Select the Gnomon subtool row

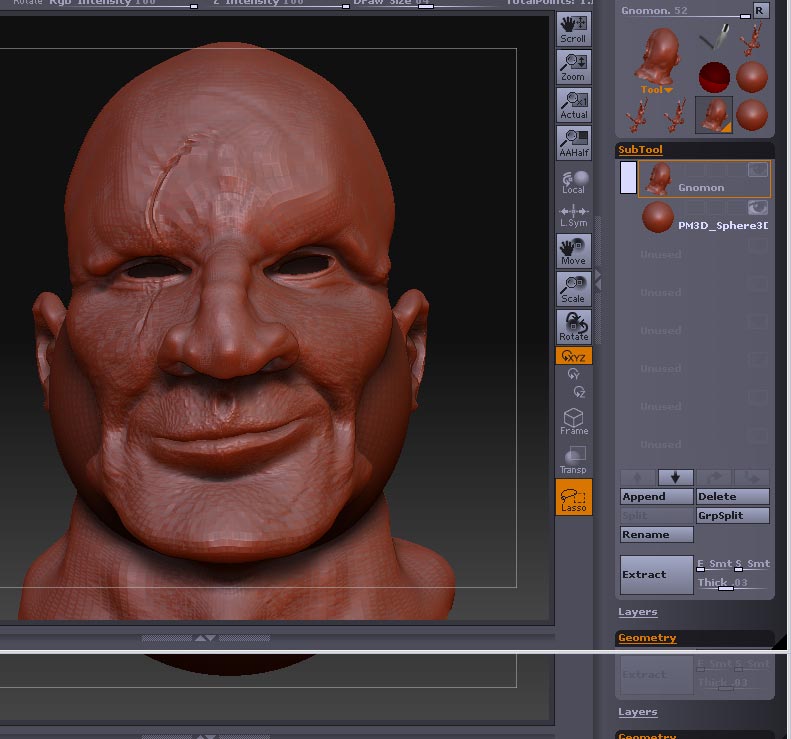705,179
